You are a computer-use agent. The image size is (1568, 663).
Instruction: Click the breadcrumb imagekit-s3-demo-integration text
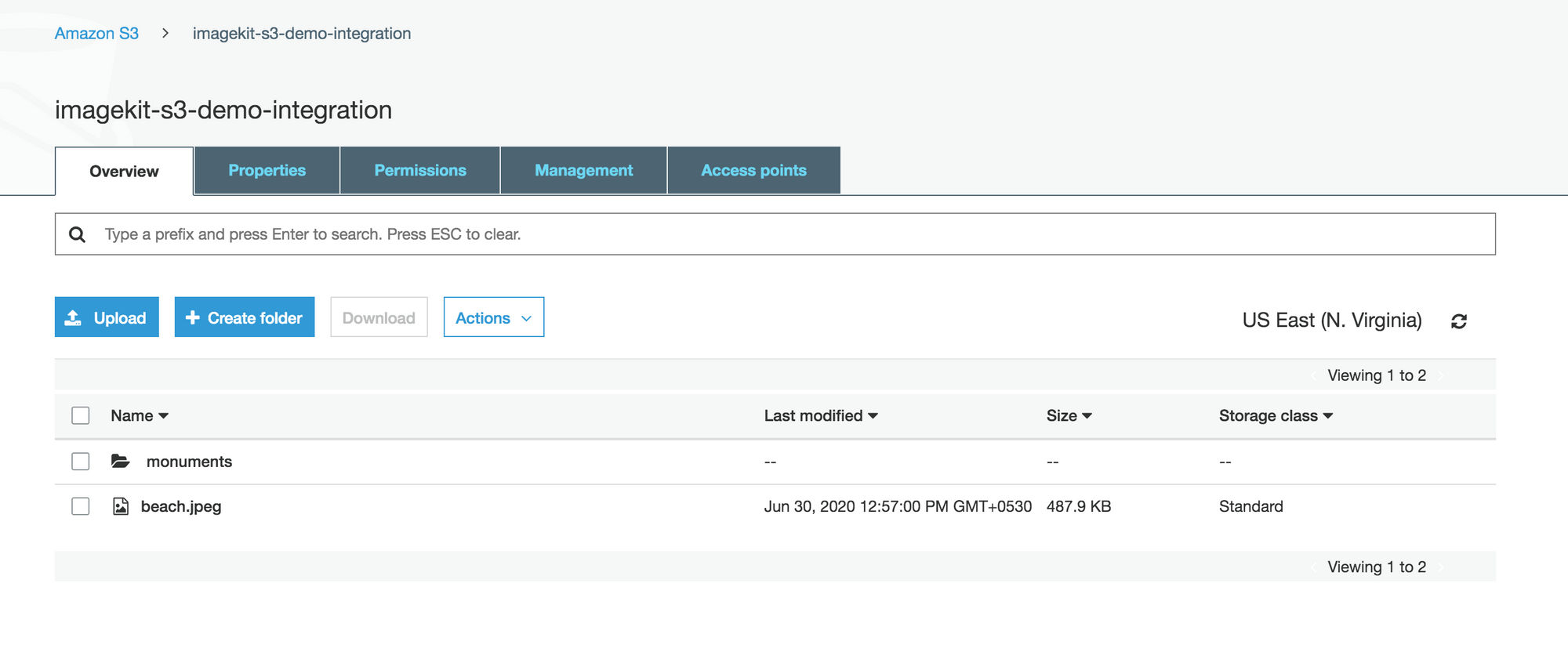(x=302, y=34)
